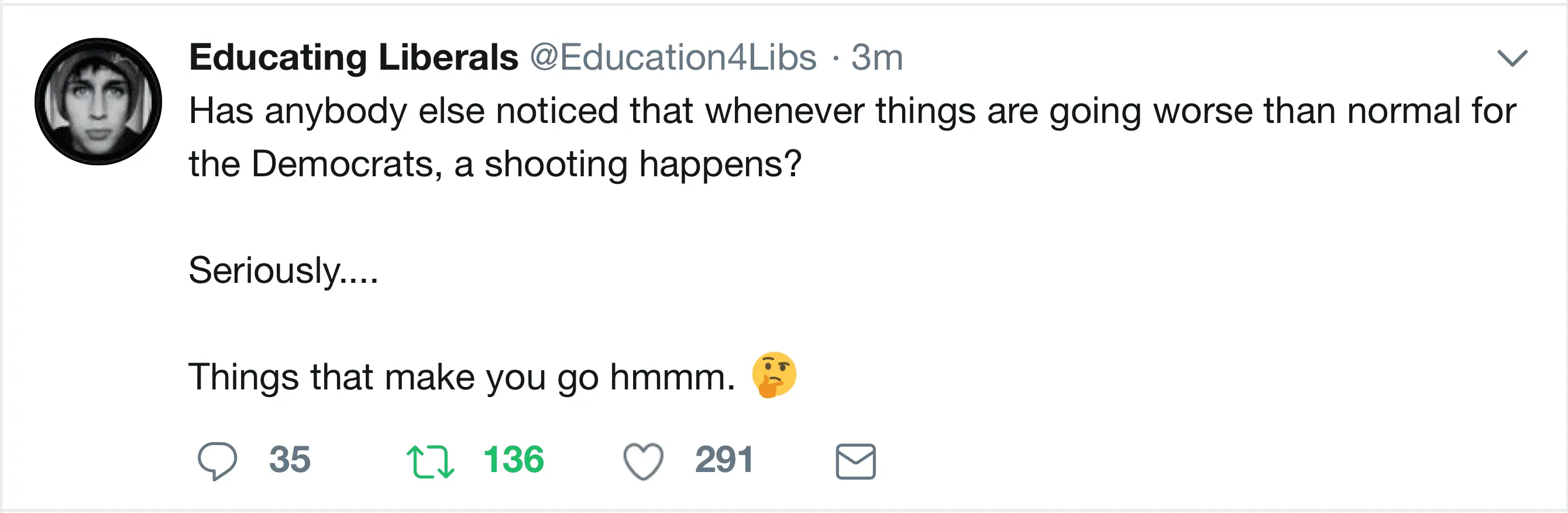Screen dimensions: 1568x513
Task: View the 35 replies count
Action: click(290, 459)
